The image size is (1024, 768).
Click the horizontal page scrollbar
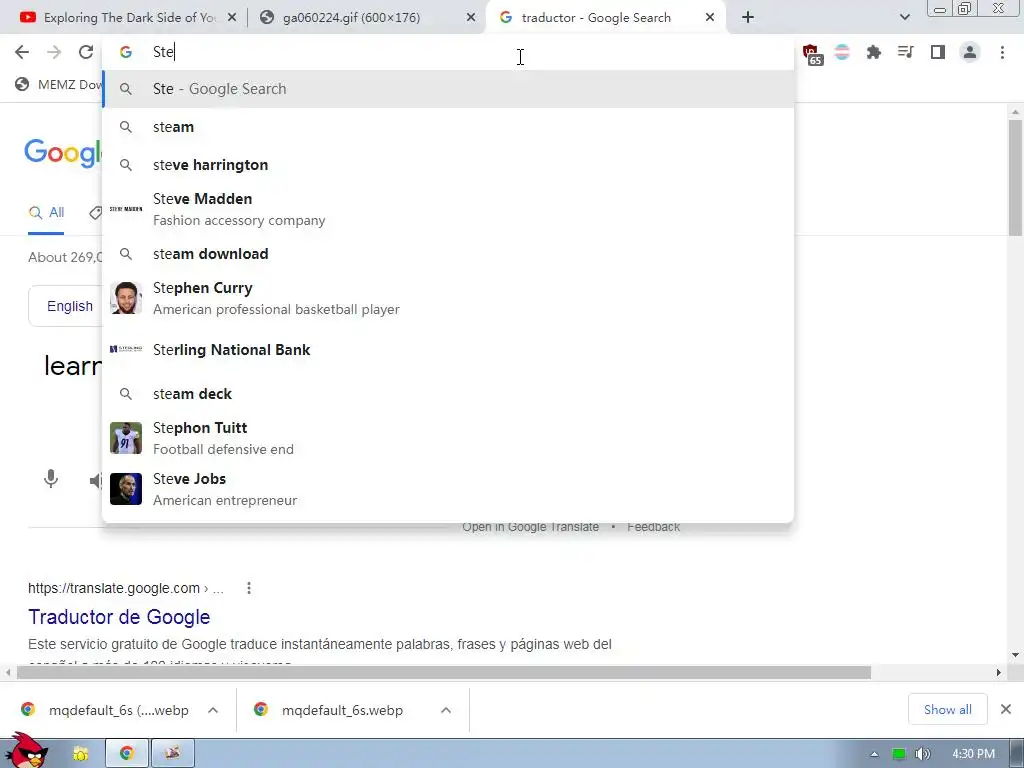click(x=444, y=673)
